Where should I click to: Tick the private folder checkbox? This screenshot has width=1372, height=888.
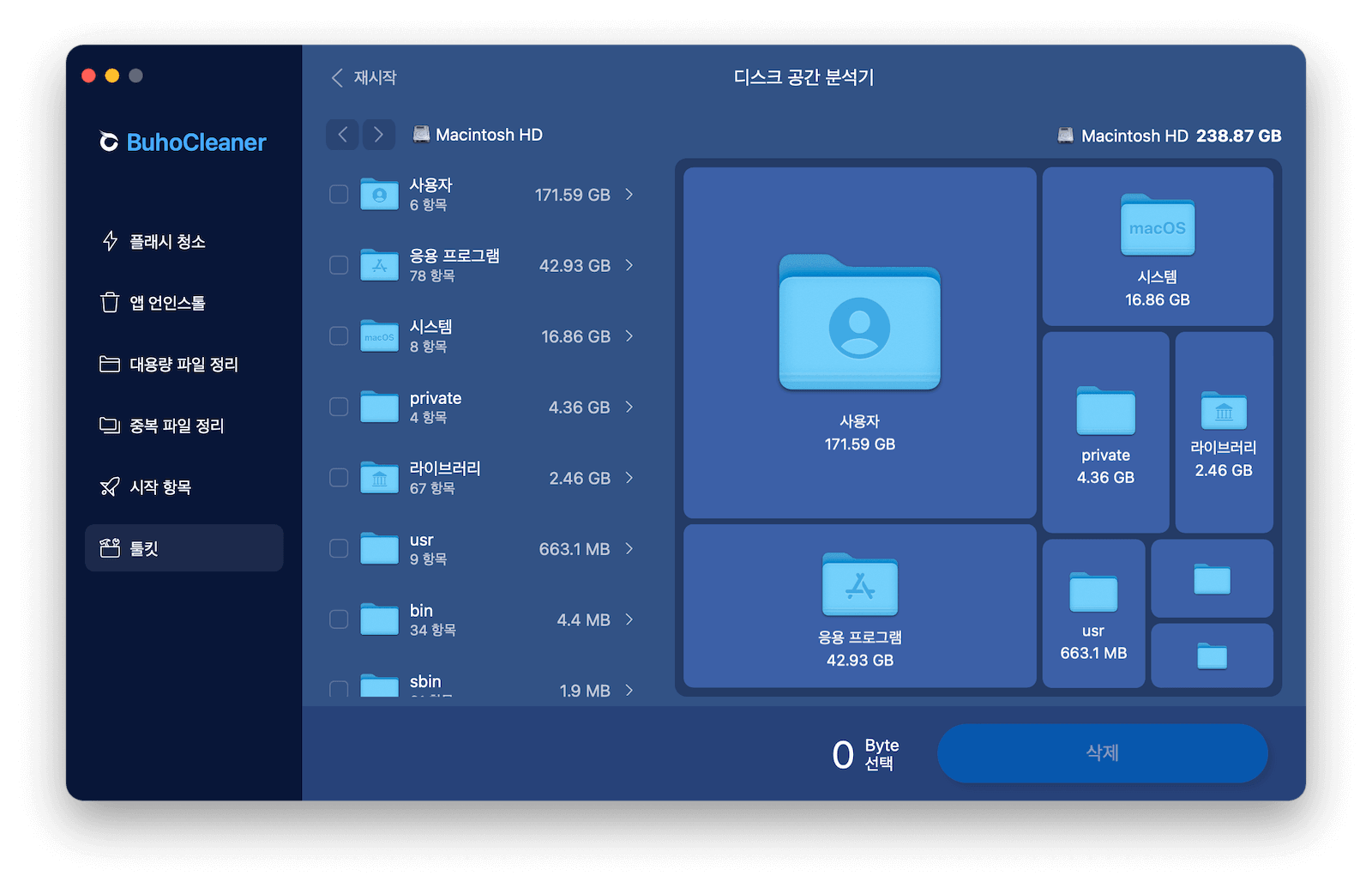(x=339, y=407)
